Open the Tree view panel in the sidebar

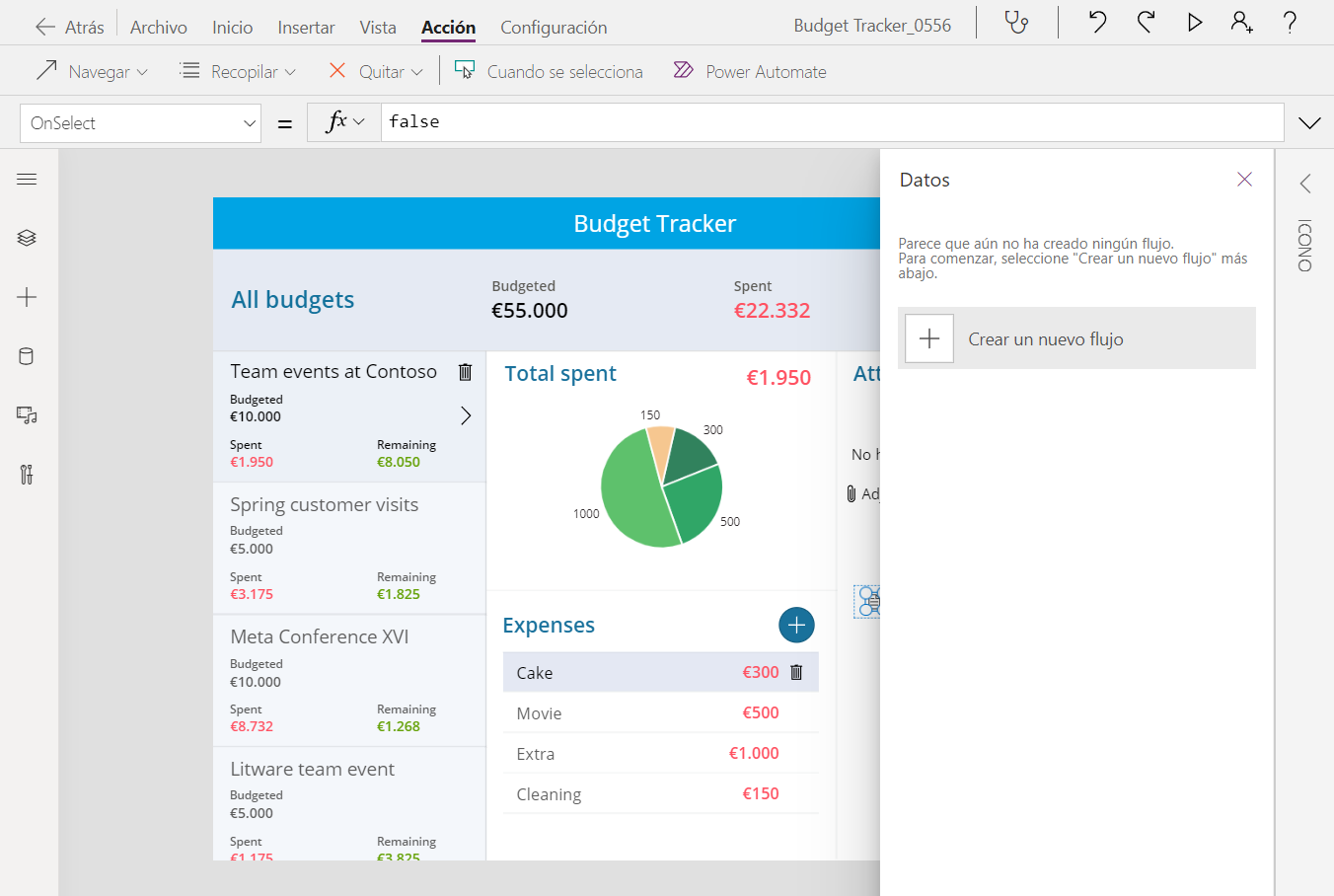point(27,238)
